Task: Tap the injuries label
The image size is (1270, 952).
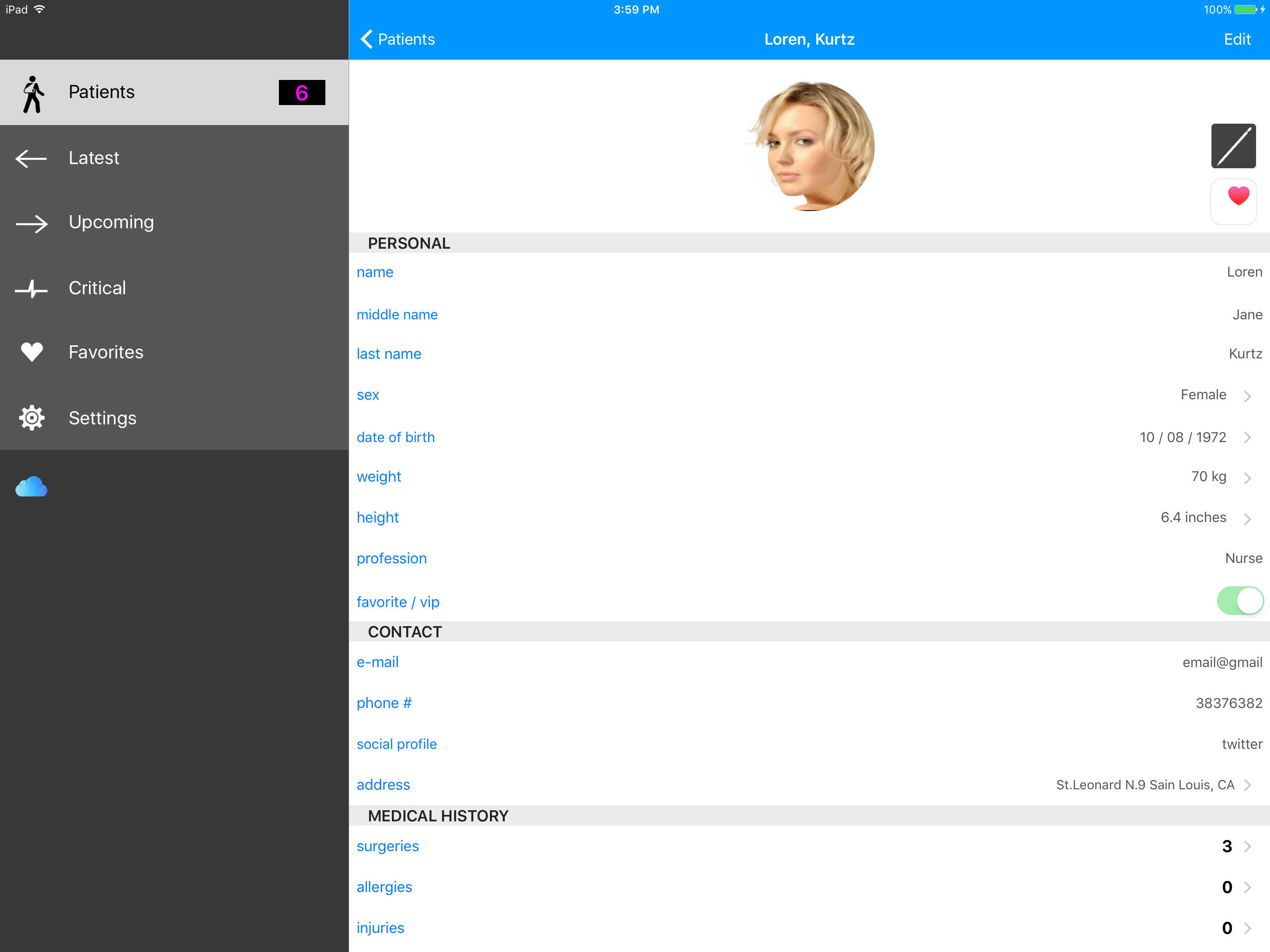Action: tap(380, 928)
